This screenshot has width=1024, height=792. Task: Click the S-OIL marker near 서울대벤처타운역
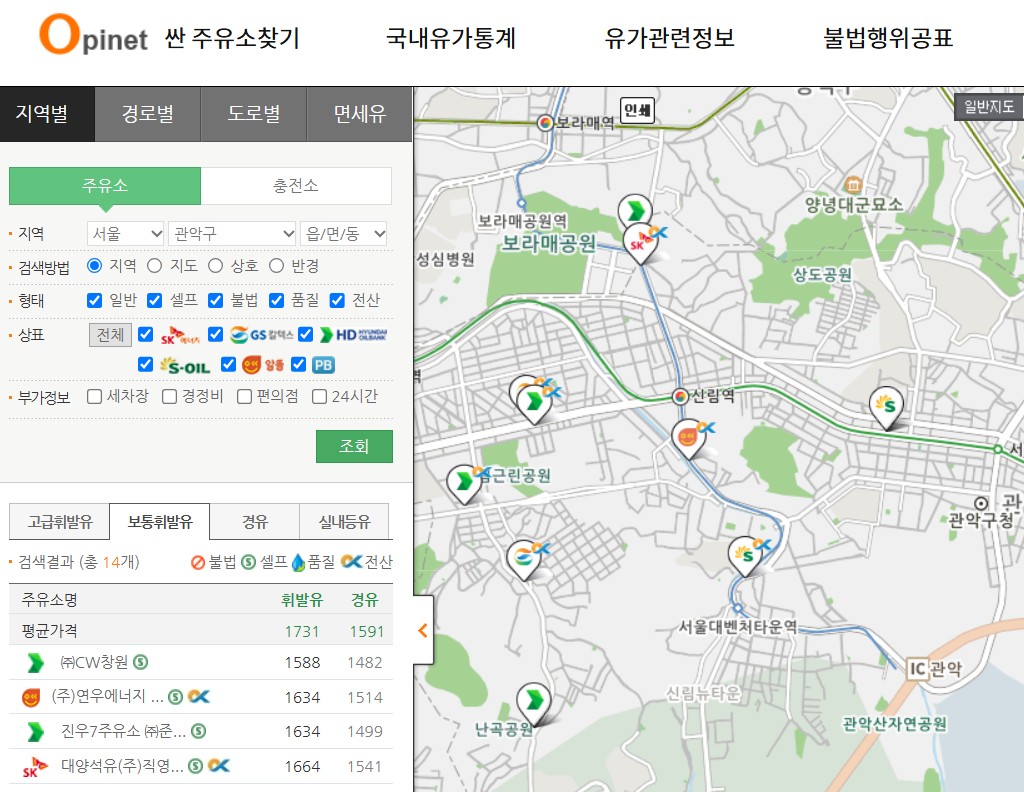pyautogui.click(x=745, y=553)
